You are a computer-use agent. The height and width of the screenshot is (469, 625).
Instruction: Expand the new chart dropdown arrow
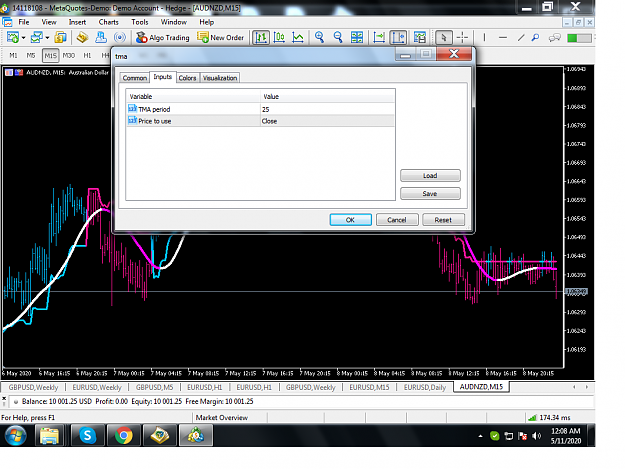[x=24, y=38]
